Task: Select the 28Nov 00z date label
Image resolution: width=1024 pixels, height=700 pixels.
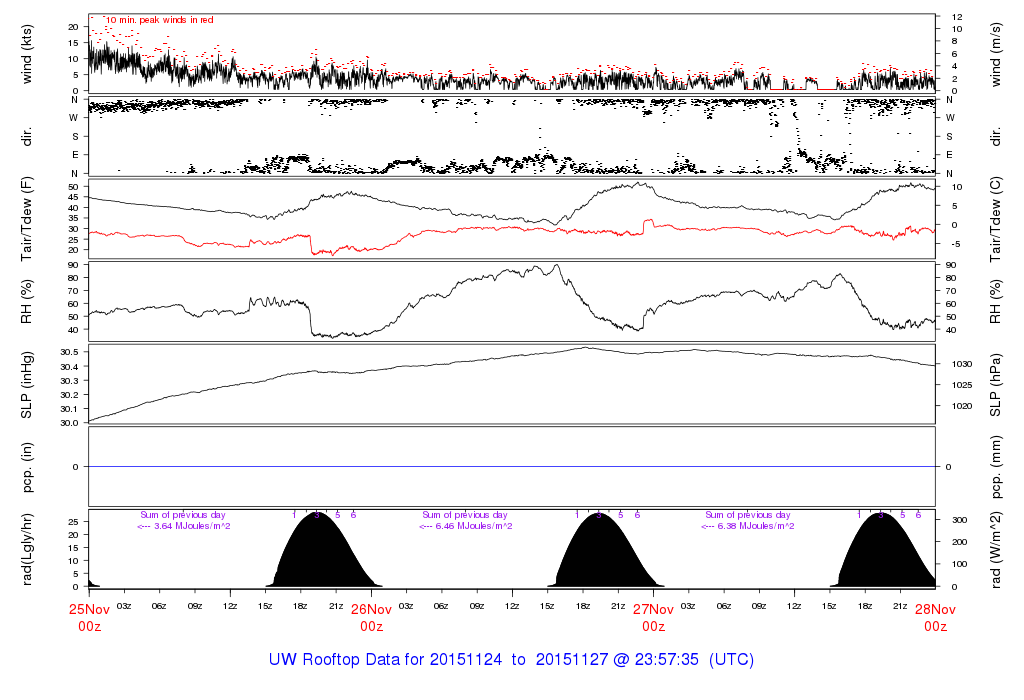Action: [934, 617]
